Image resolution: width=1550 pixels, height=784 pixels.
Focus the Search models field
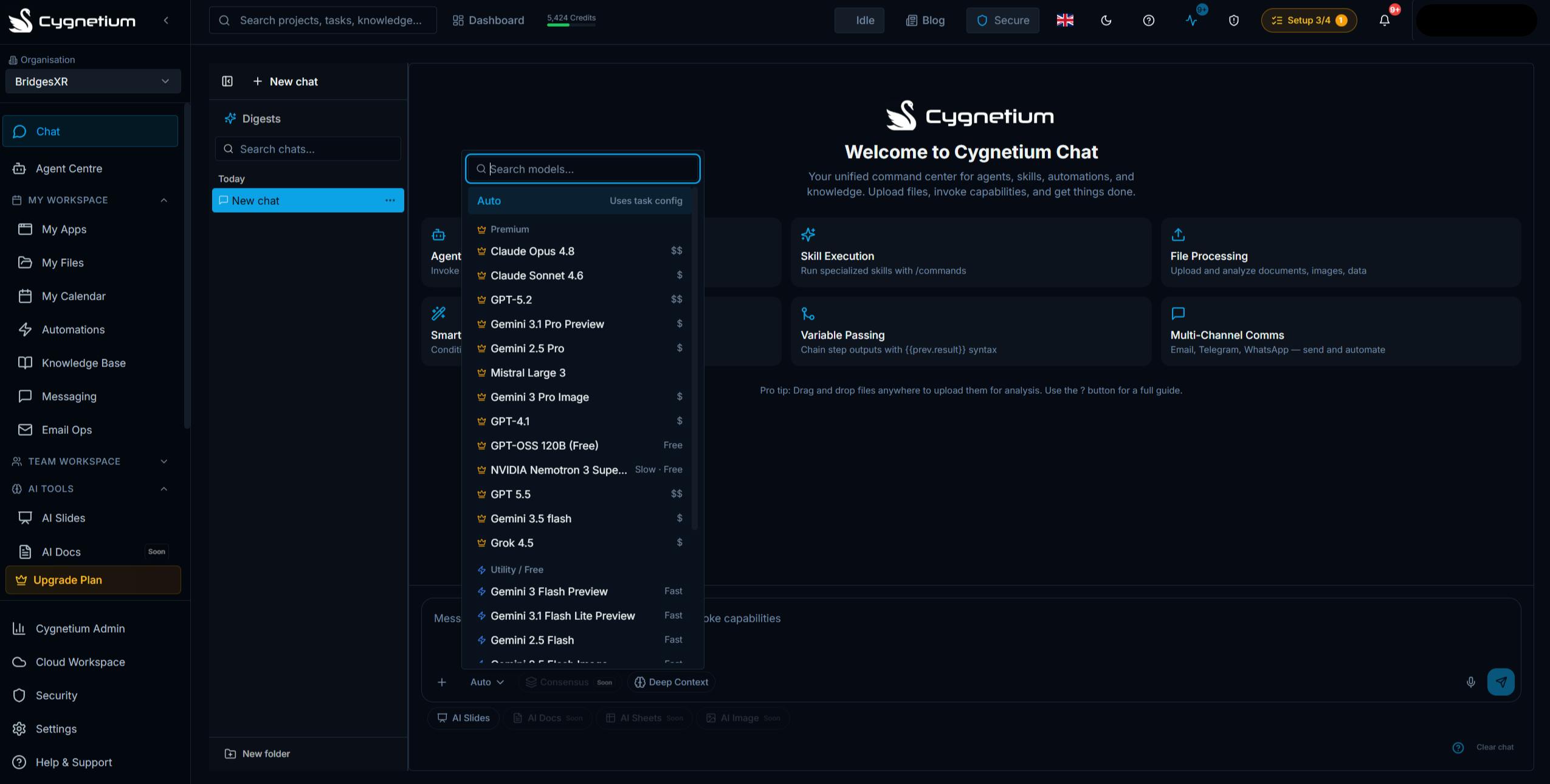coord(582,169)
